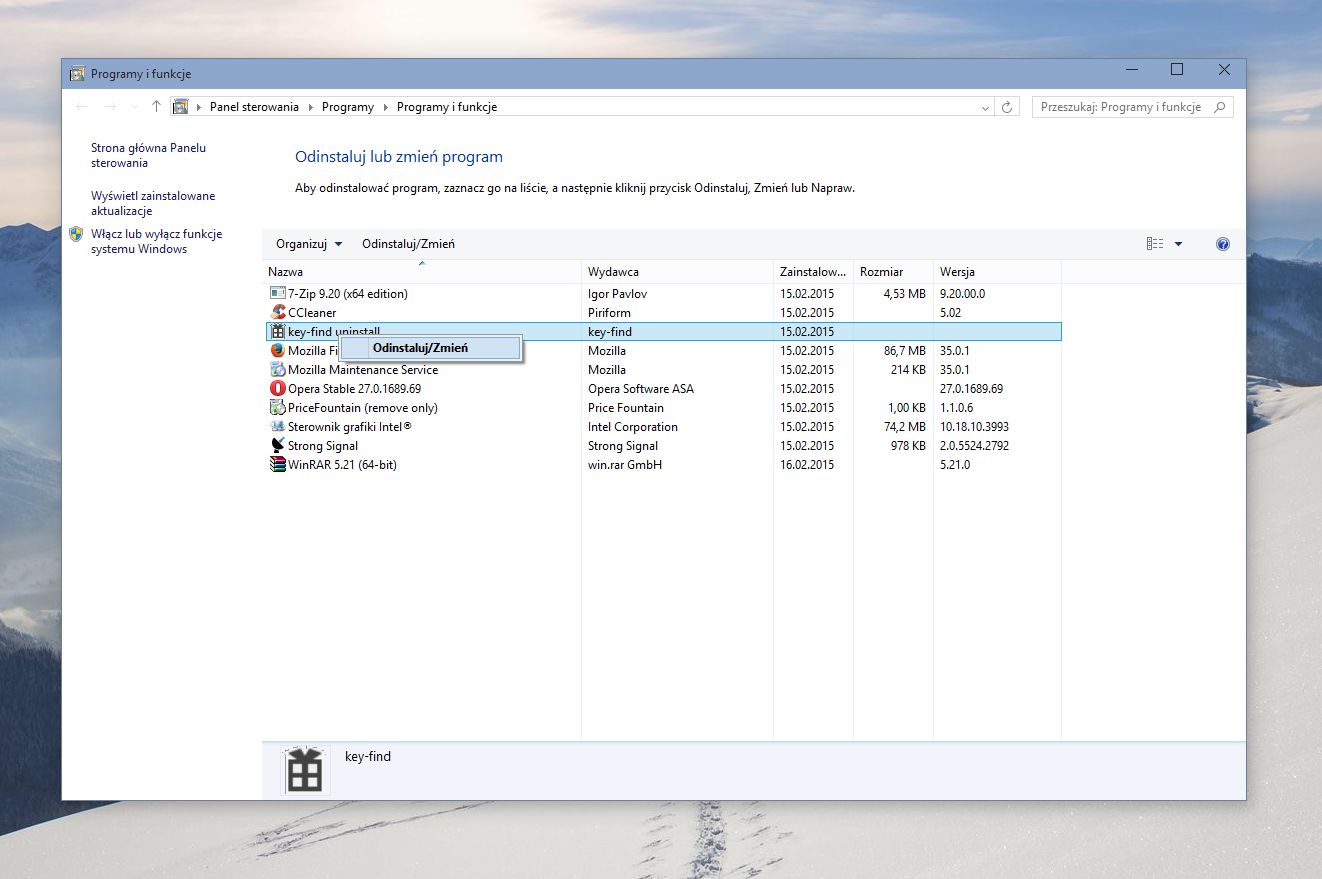Open Włącz lub wyłącz funkcje systemu Windows
The height and width of the screenshot is (879, 1322).
156,242
